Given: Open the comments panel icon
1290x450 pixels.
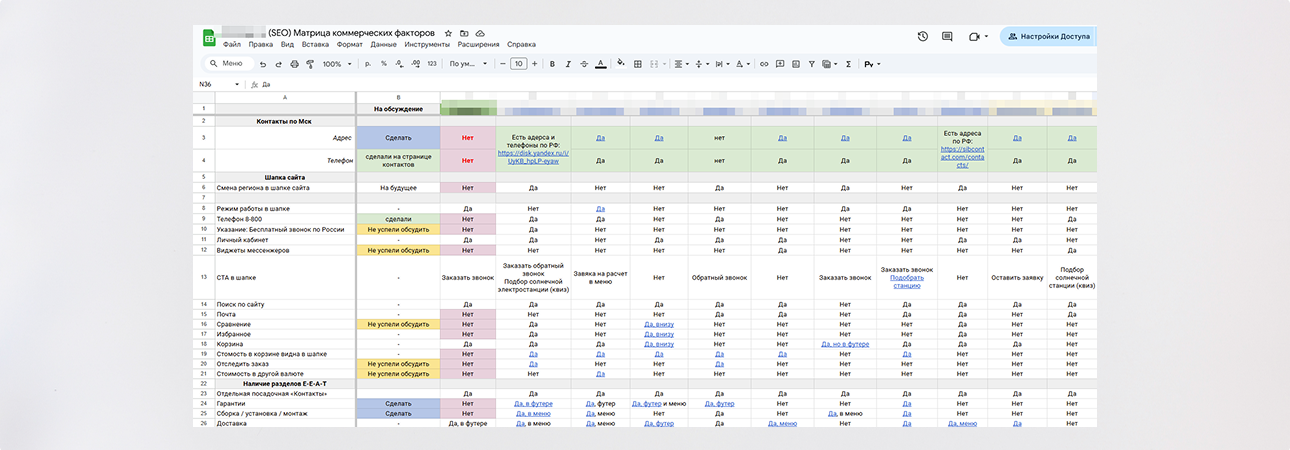Looking at the screenshot, I should click(x=947, y=36).
